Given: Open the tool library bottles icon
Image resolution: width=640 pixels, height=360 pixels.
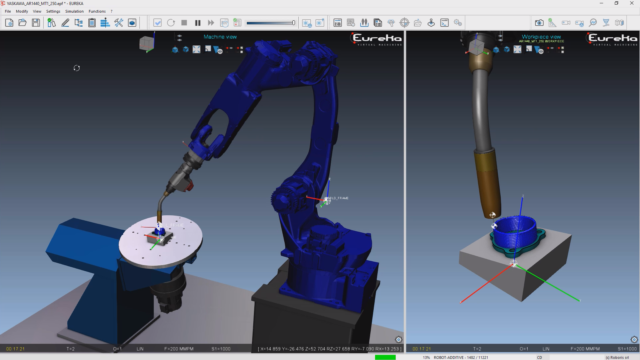Looking at the screenshot, I should (x=51, y=23).
